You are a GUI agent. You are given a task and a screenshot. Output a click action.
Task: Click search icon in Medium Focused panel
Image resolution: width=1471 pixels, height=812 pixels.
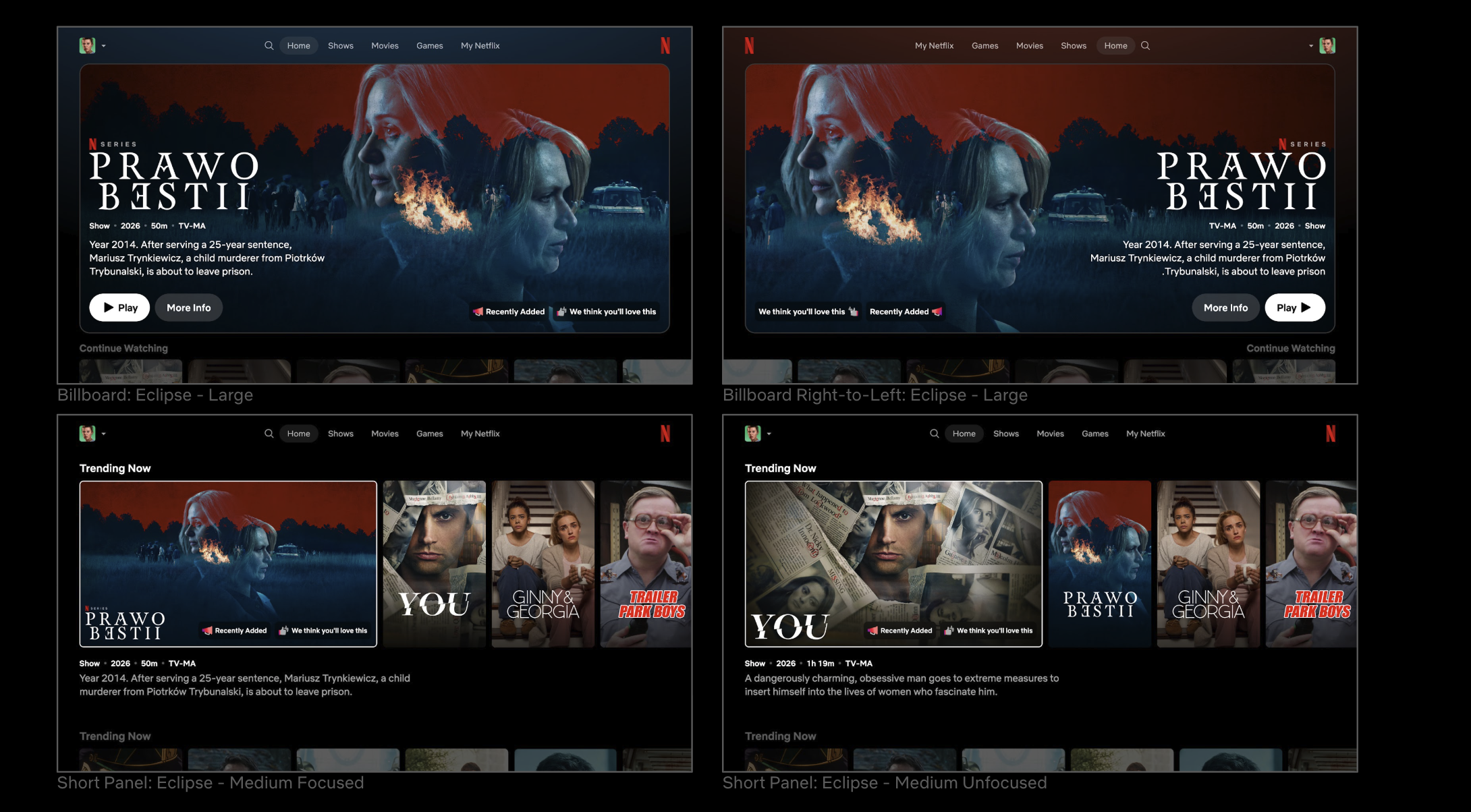point(269,434)
